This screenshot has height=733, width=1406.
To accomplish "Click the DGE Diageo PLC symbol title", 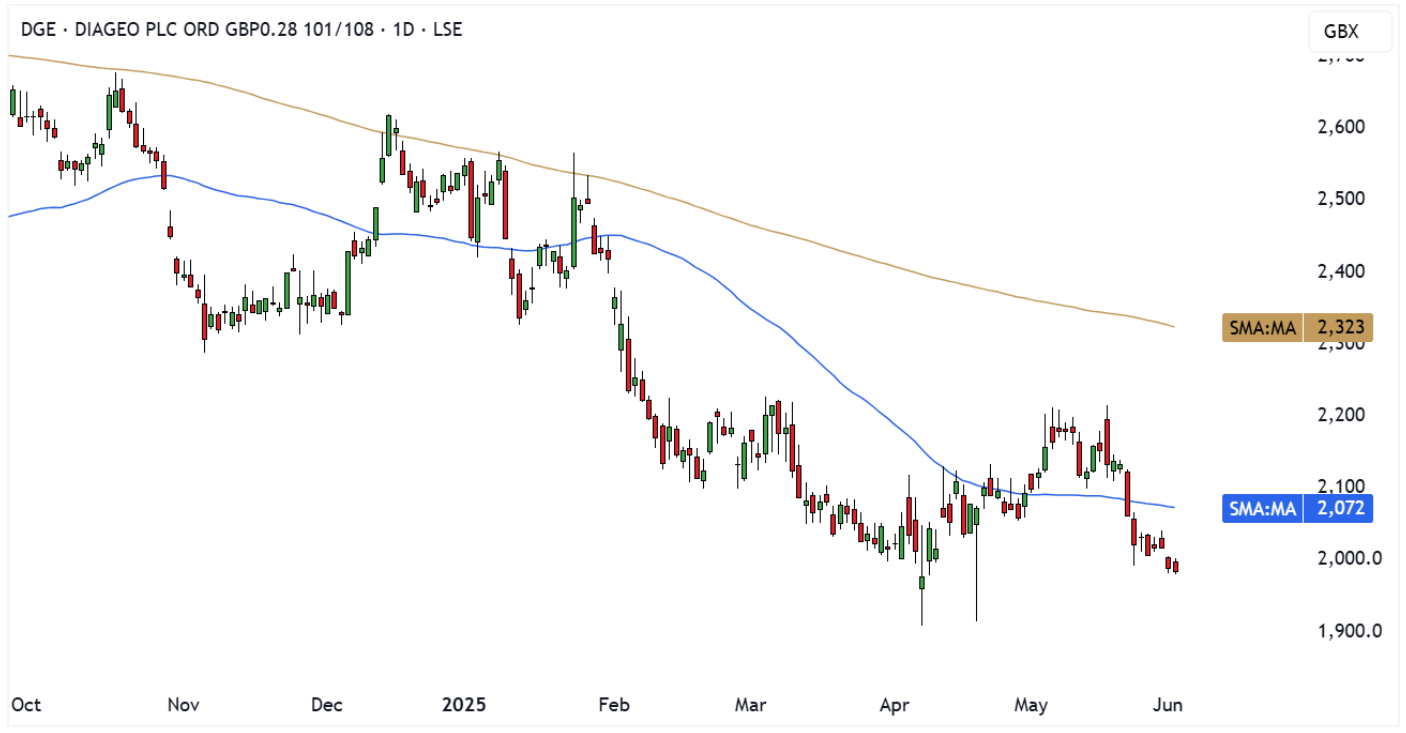I will (x=241, y=31).
